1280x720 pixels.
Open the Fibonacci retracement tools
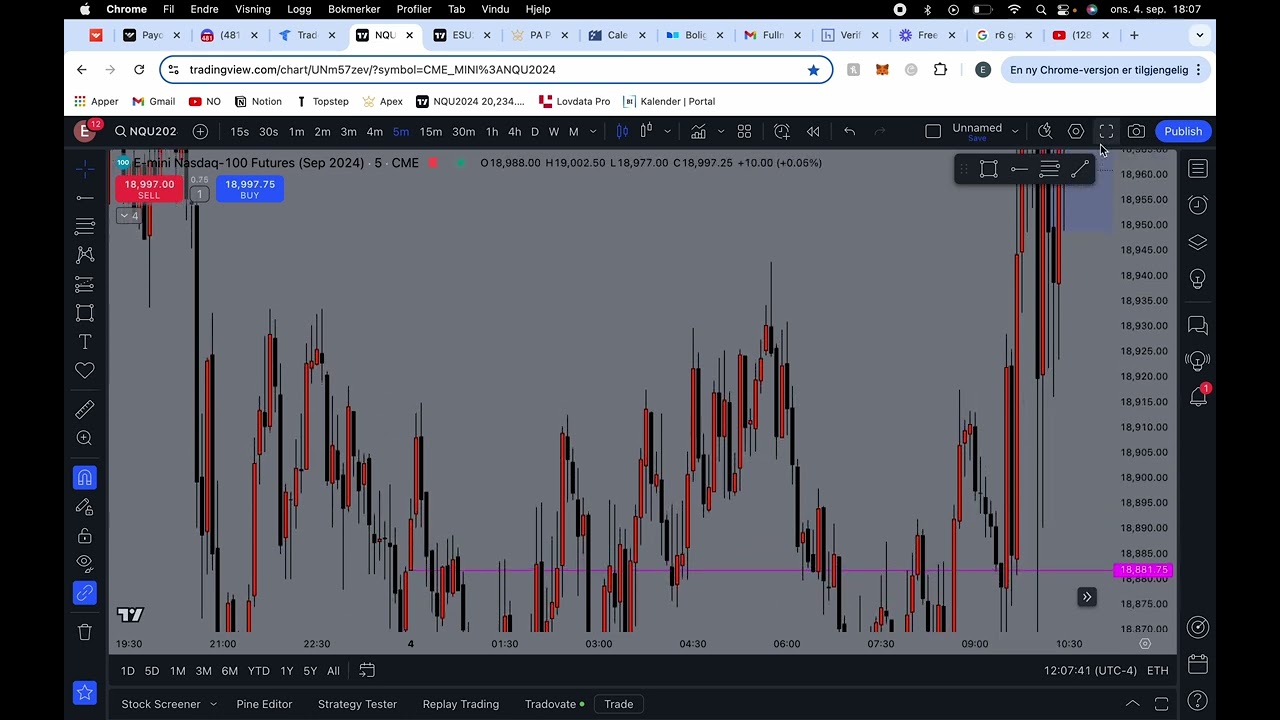pyautogui.click(x=85, y=226)
